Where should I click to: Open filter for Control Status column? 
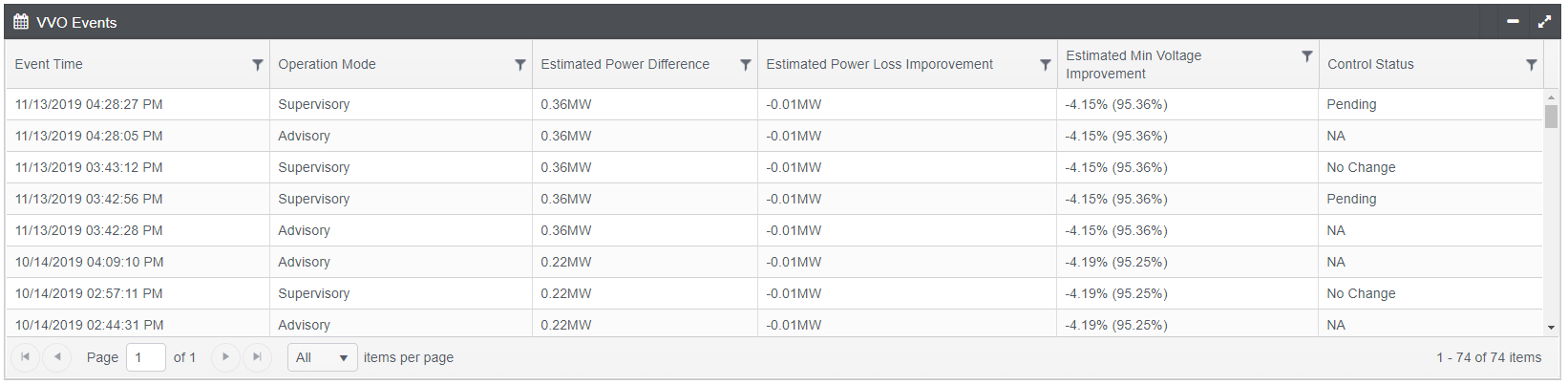click(1531, 65)
